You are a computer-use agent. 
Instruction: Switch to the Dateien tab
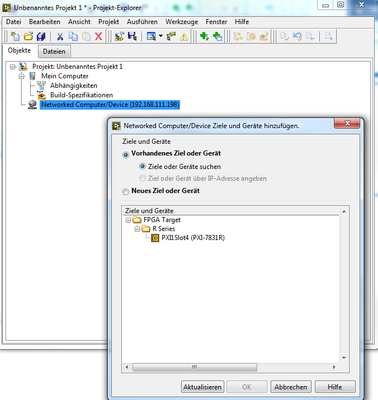coord(54,51)
